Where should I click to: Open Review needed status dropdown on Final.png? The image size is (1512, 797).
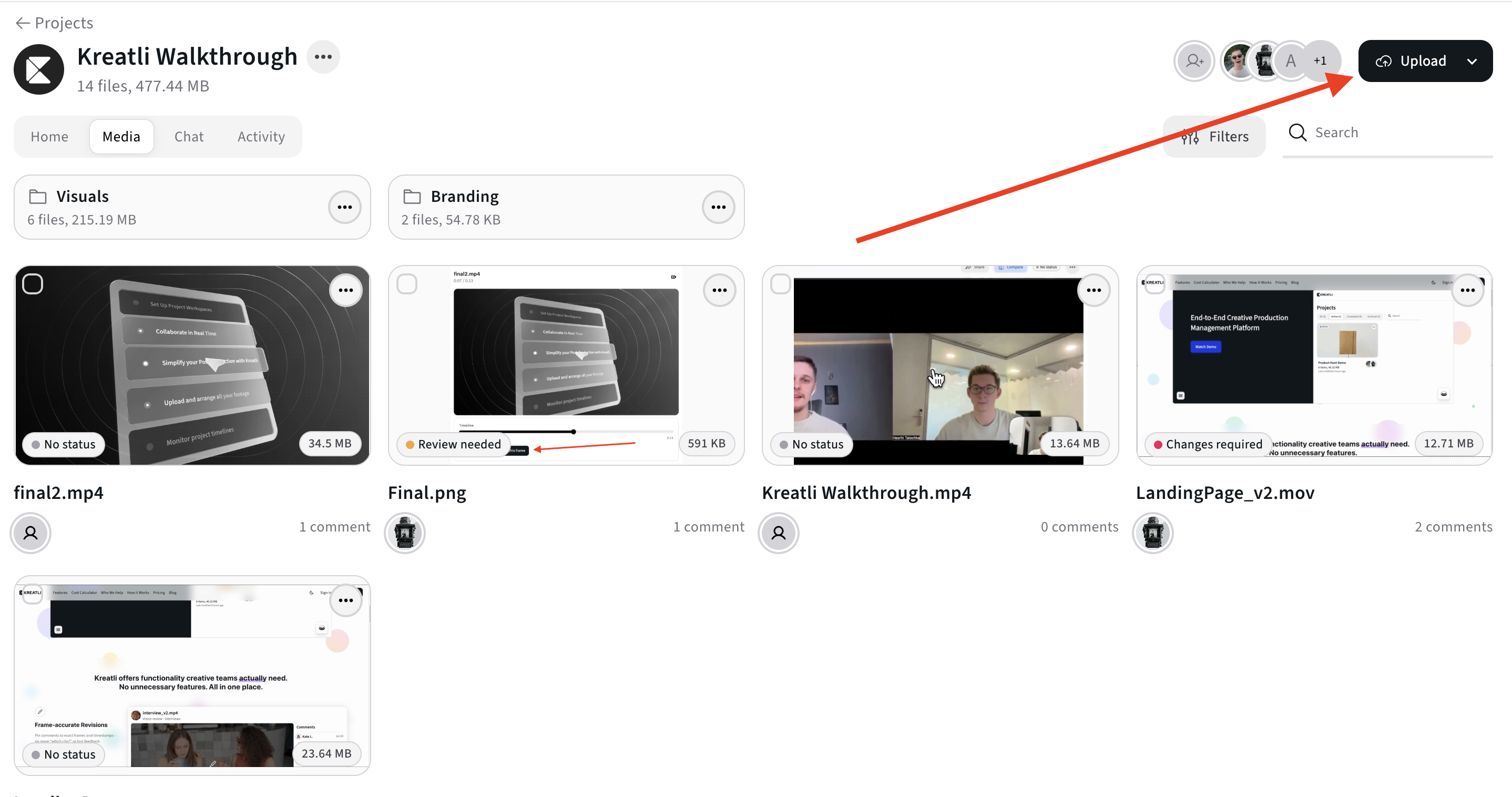(453, 444)
